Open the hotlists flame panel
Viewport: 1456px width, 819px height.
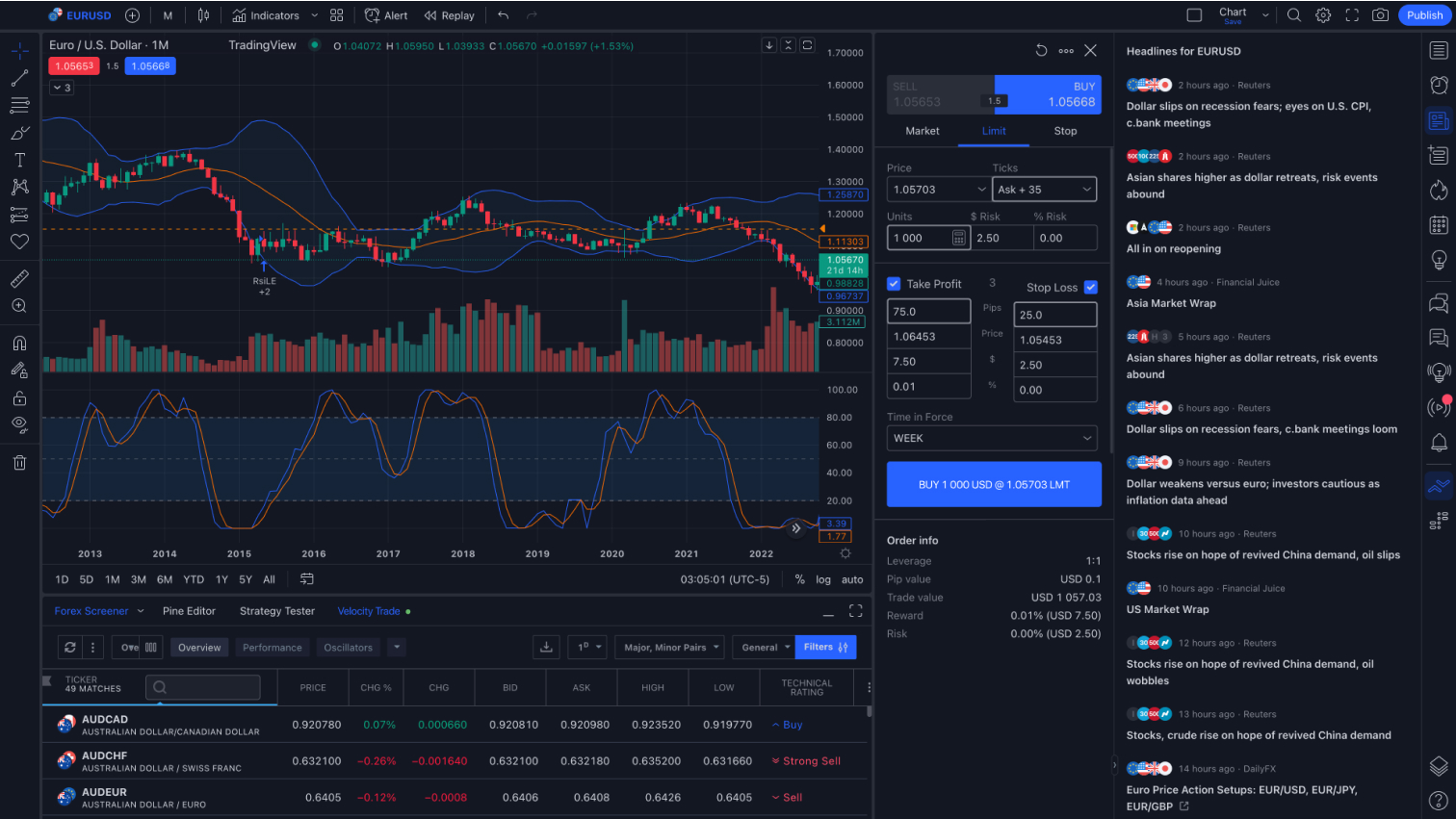click(1439, 190)
